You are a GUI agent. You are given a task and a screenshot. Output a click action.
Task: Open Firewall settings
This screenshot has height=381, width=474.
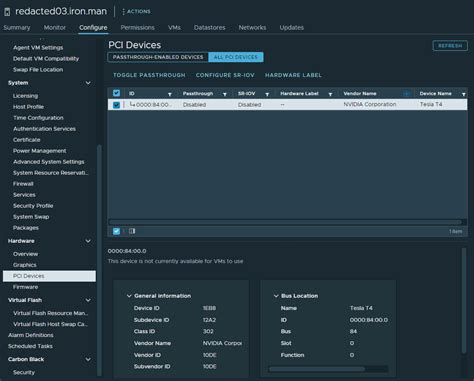pyautogui.click(x=23, y=184)
